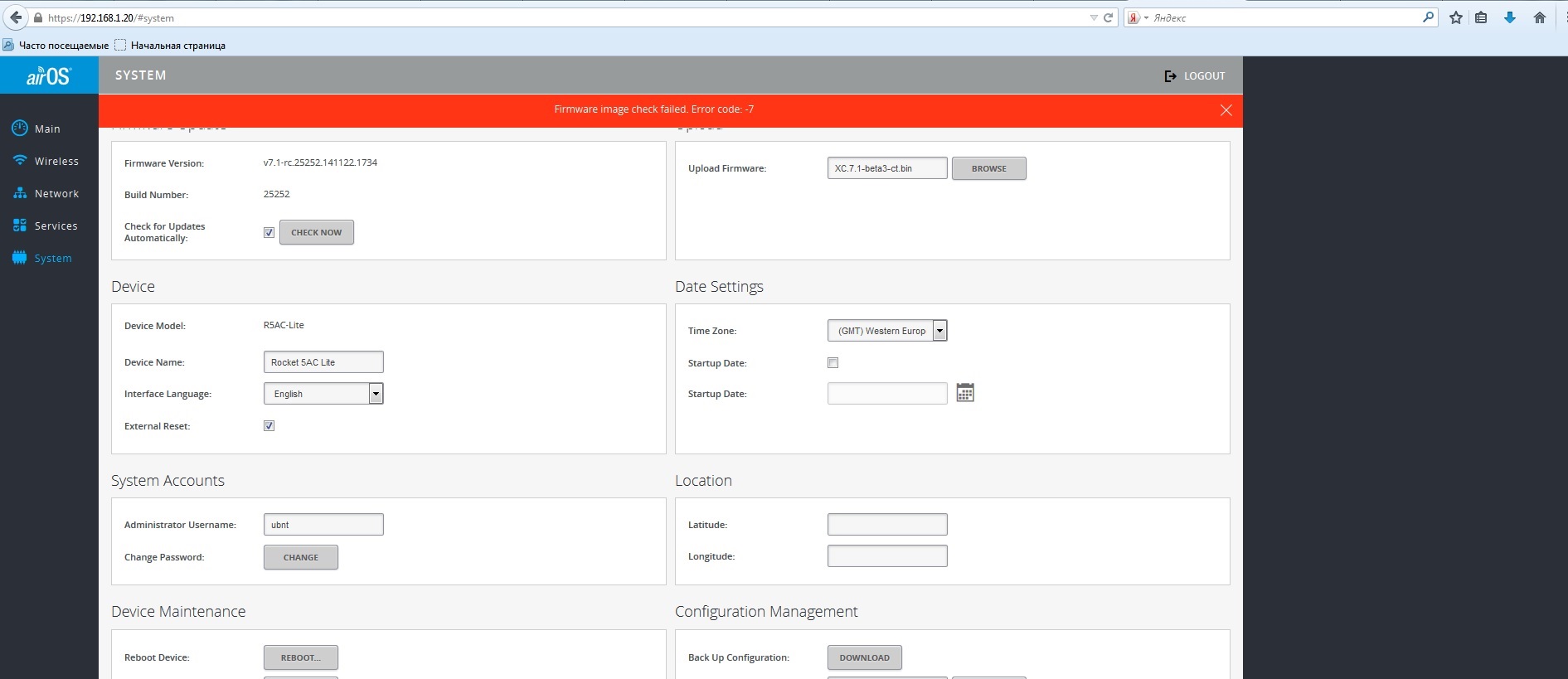Dismiss the firmware error banner
The image size is (1568, 679).
(x=1226, y=110)
